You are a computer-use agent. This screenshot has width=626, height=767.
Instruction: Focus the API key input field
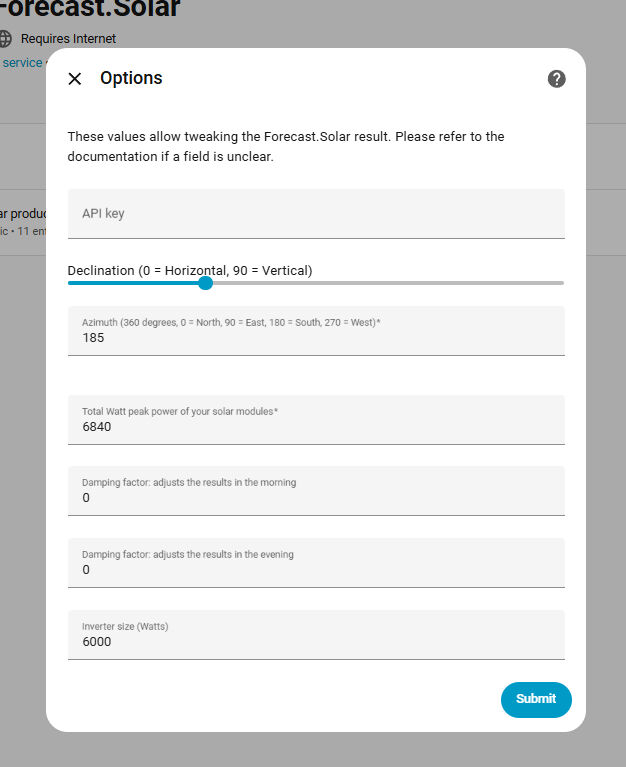[x=316, y=214]
